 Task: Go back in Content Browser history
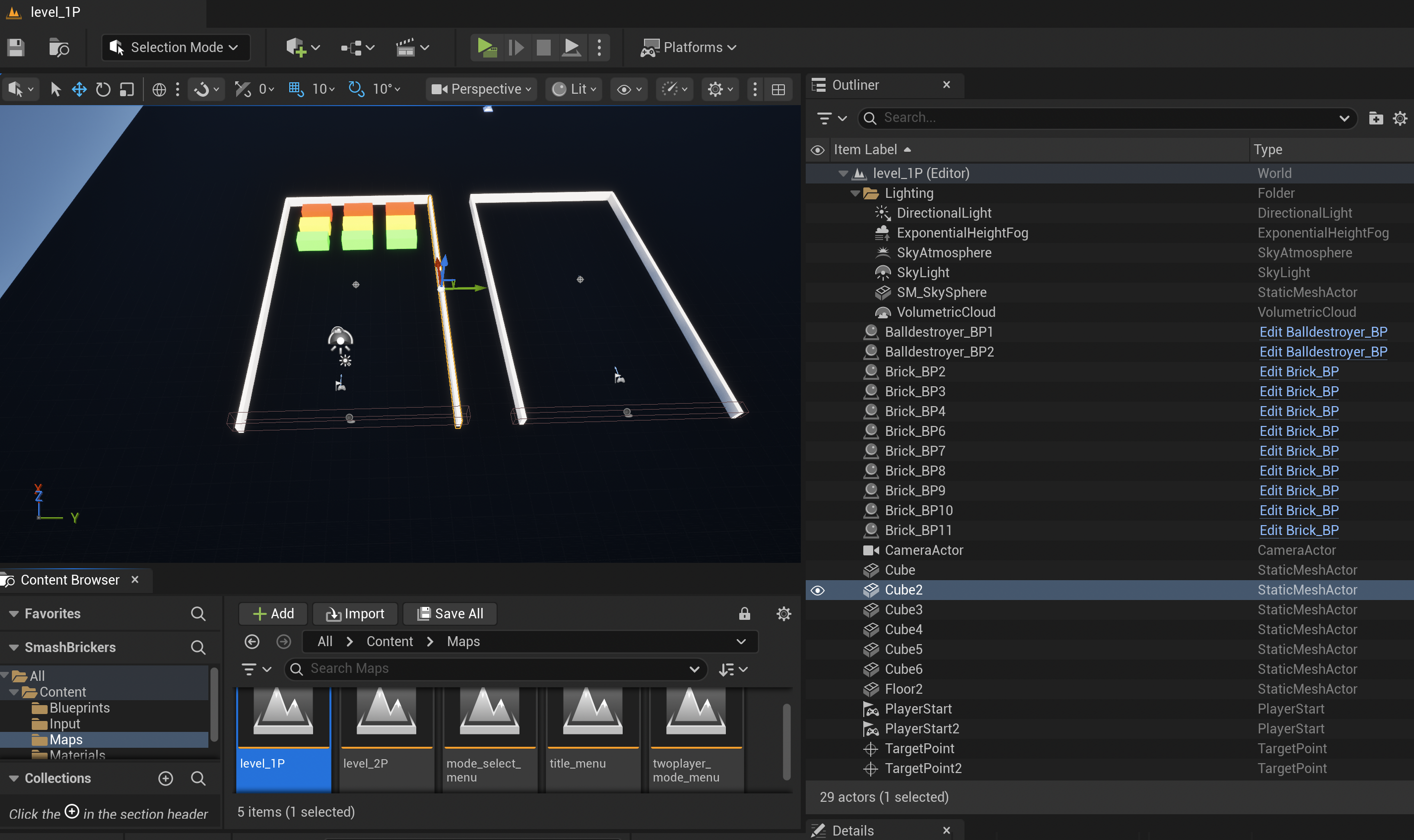252,641
